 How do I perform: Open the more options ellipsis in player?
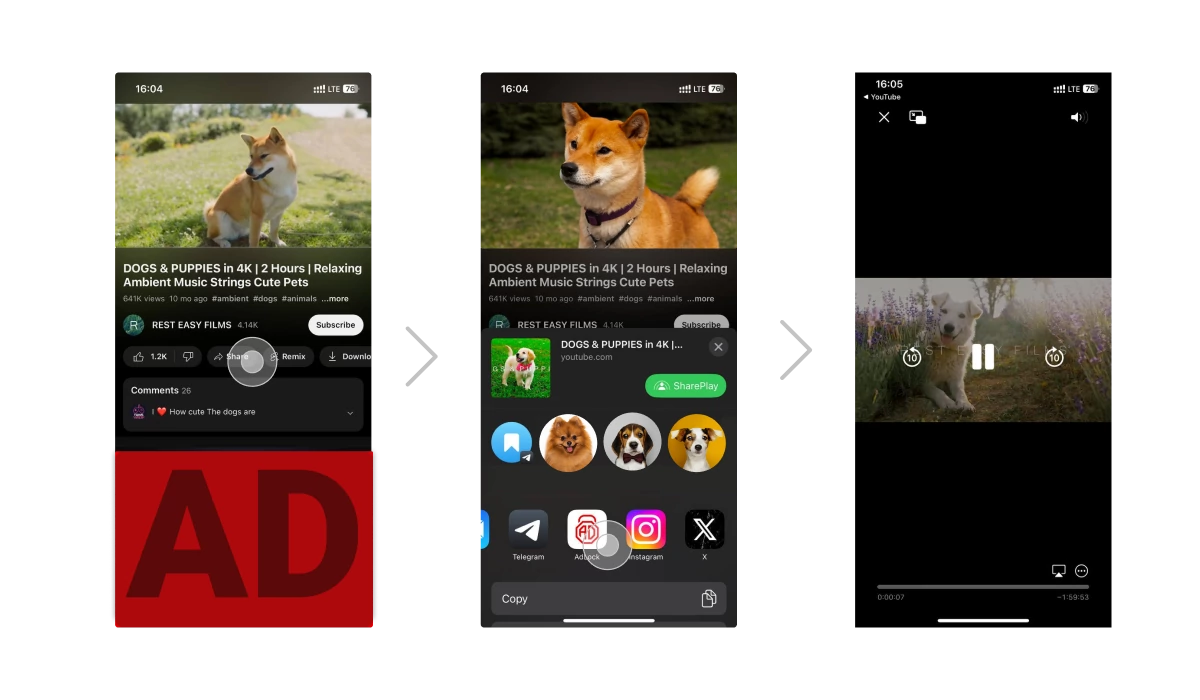point(1081,571)
